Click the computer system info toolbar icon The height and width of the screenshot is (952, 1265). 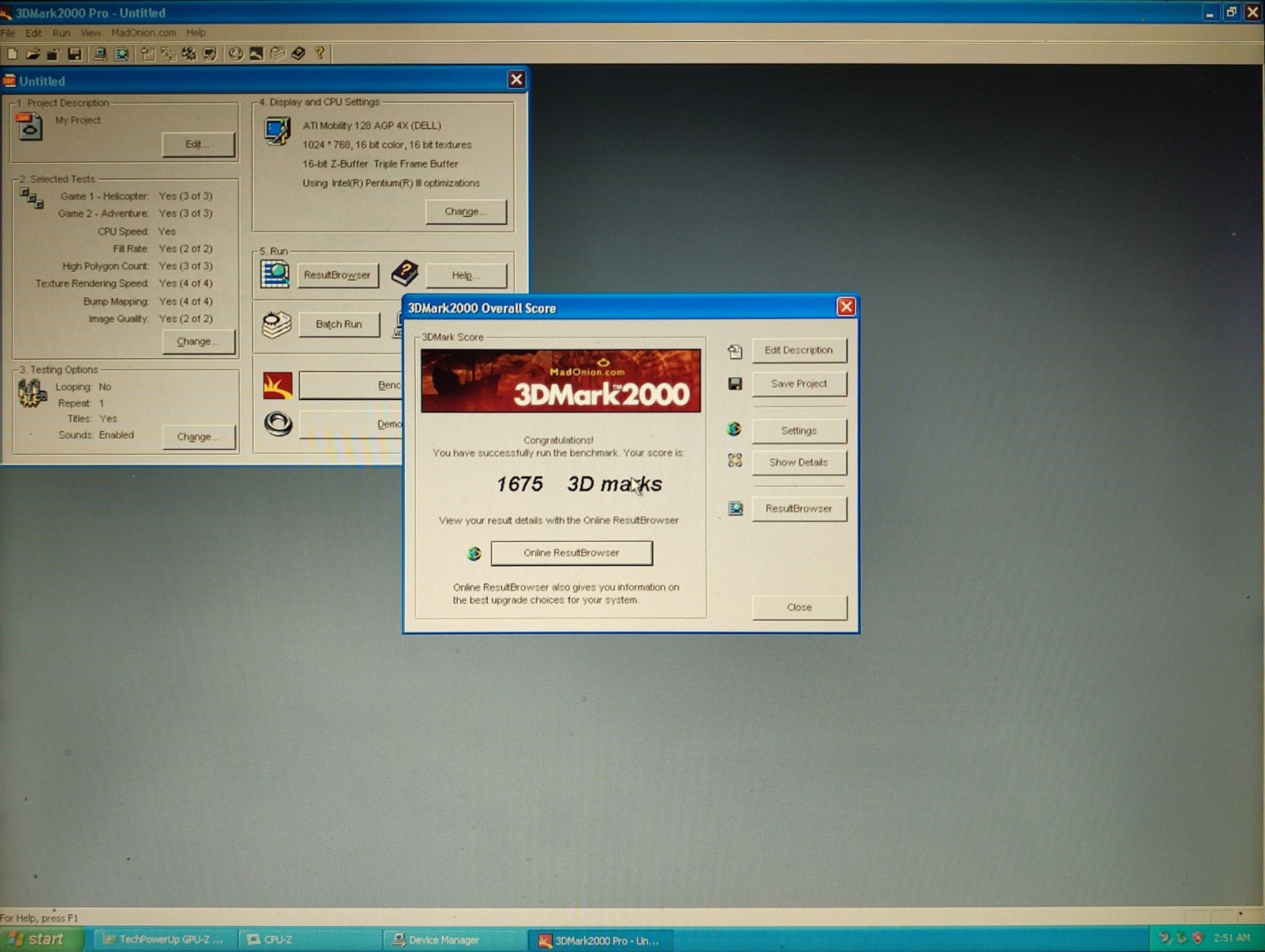coord(100,54)
